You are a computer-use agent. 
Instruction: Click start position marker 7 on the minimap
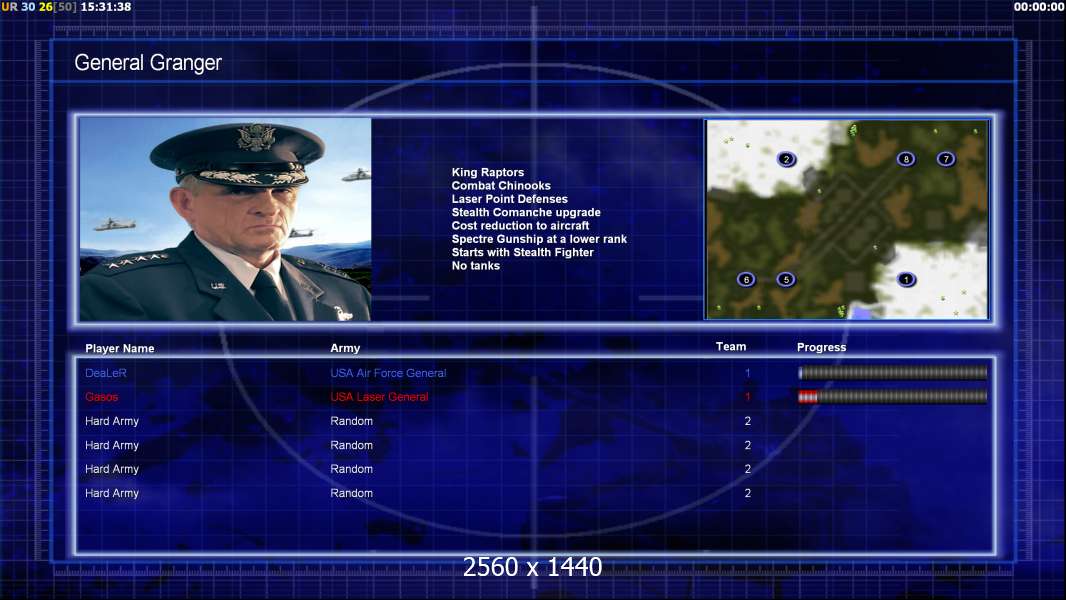pyautogui.click(x=946, y=159)
